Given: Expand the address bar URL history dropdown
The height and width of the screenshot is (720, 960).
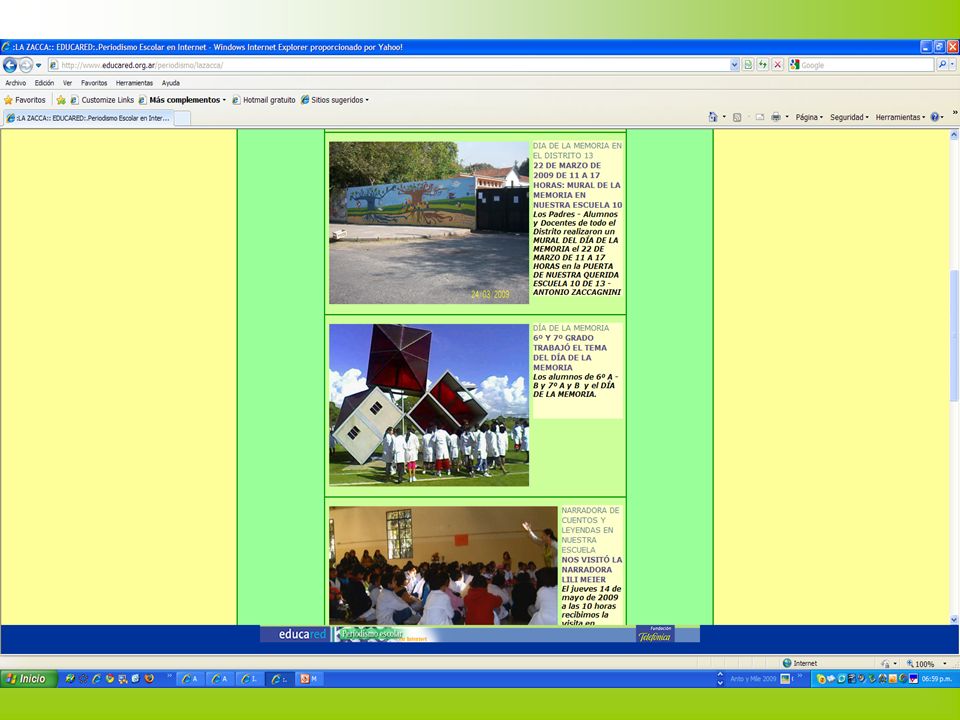Looking at the screenshot, I should 734,65.
